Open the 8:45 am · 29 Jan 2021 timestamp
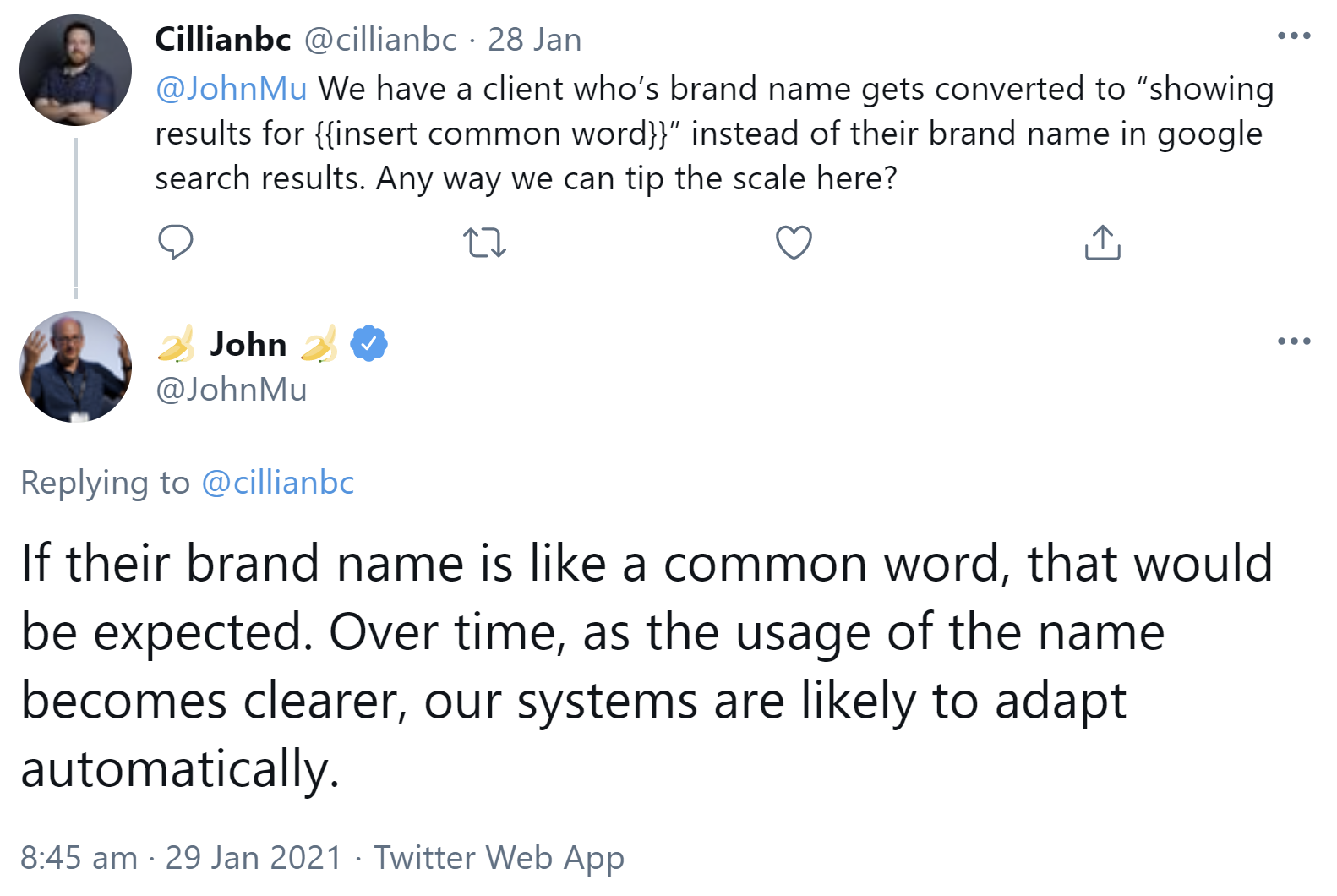The width and height of the screenshot is (1337, 896). (x=181, y=858)
